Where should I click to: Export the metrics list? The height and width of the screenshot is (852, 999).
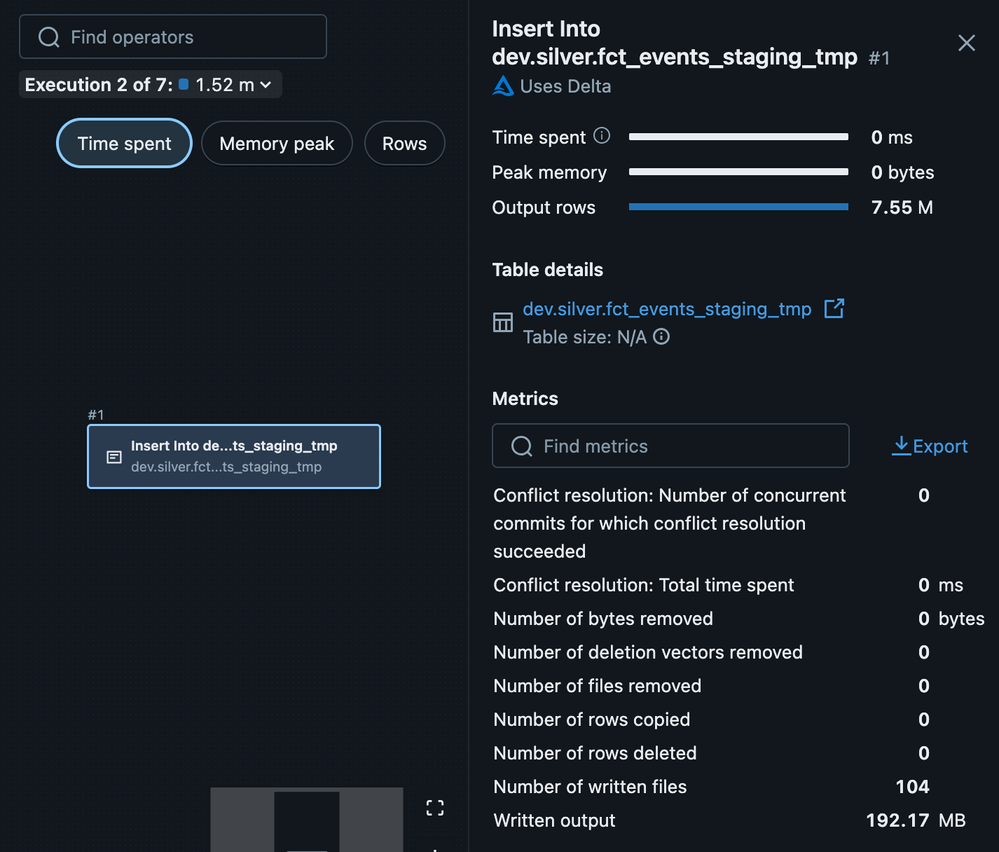930,446
